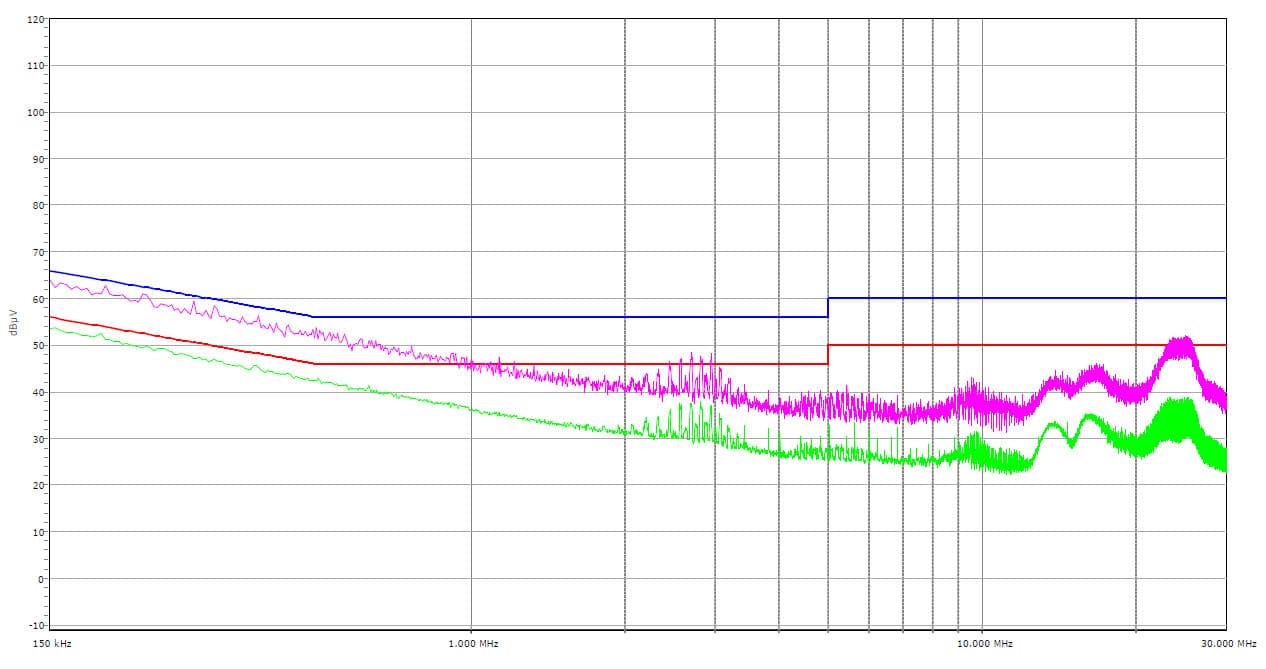Viewport: 1266px width, 669px height.
Task: Select the step in the red limit line
Action: click(x=828, y=354)
